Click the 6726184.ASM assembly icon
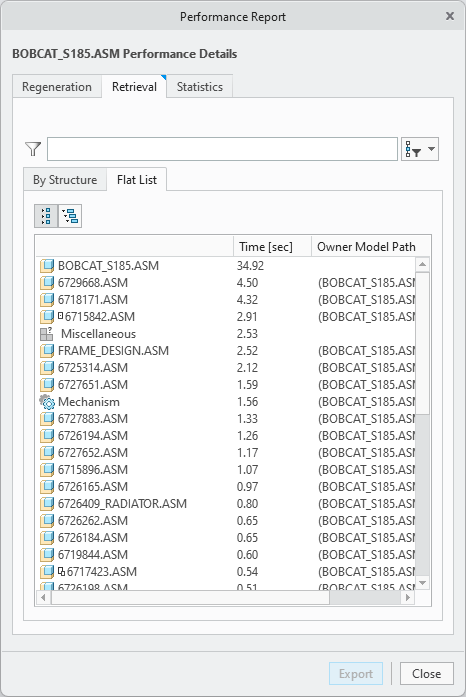466x697 pixels. click(47, 537)
